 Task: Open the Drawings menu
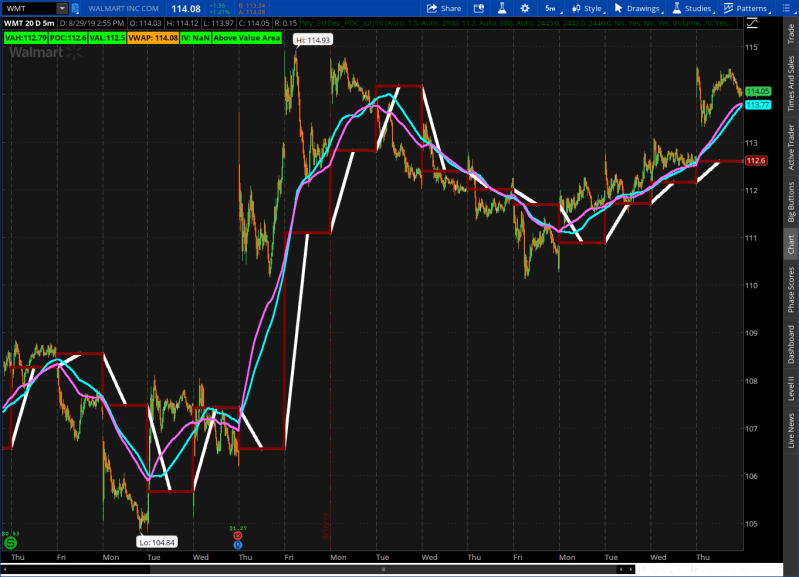638,8
